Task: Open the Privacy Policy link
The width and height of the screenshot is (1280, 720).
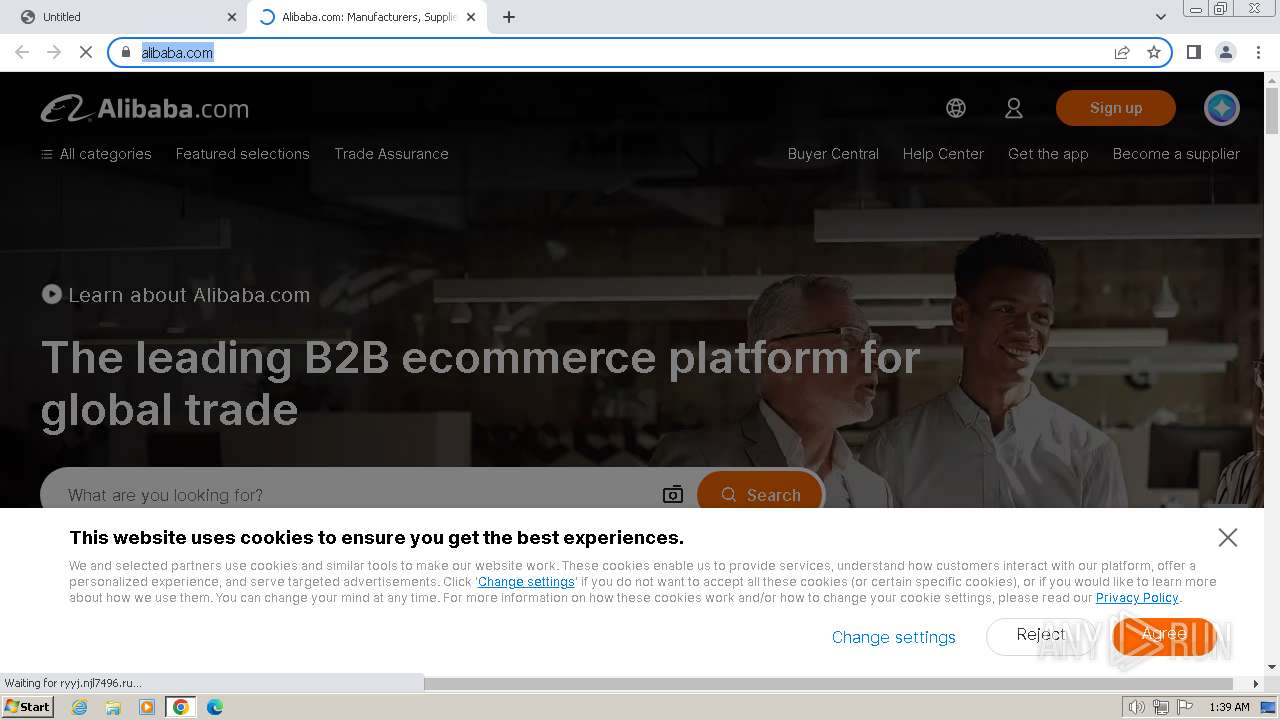Action: click(1137, 598)
